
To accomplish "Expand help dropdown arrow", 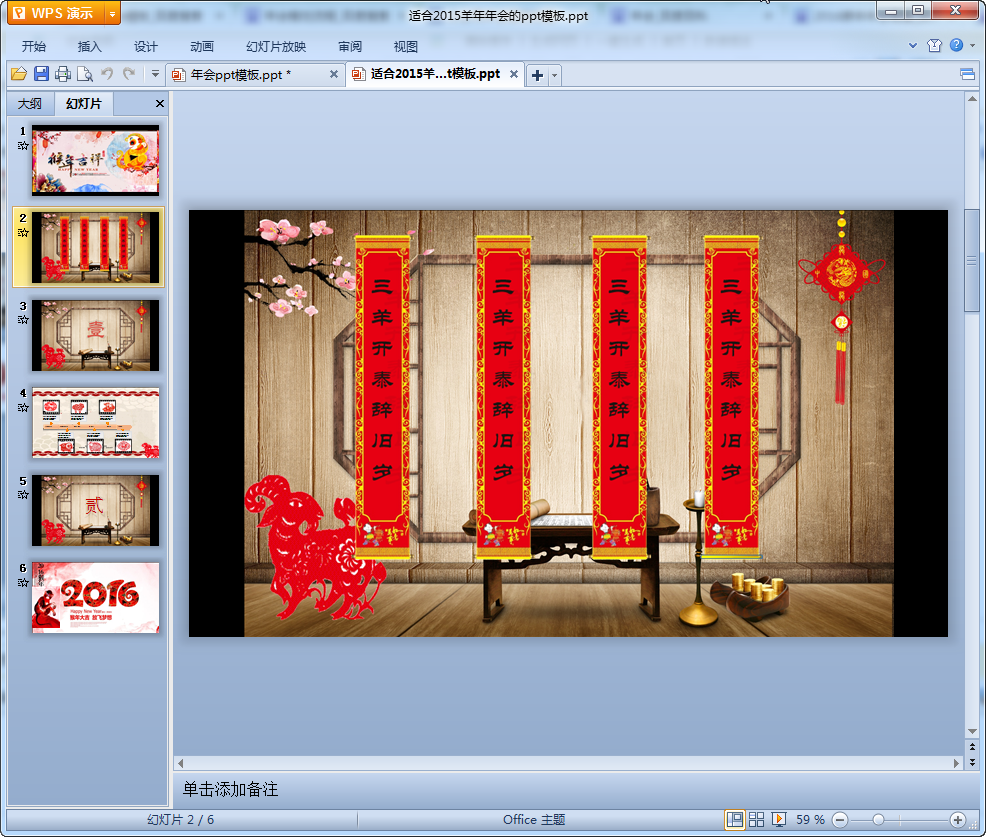I will pos(972,45).
